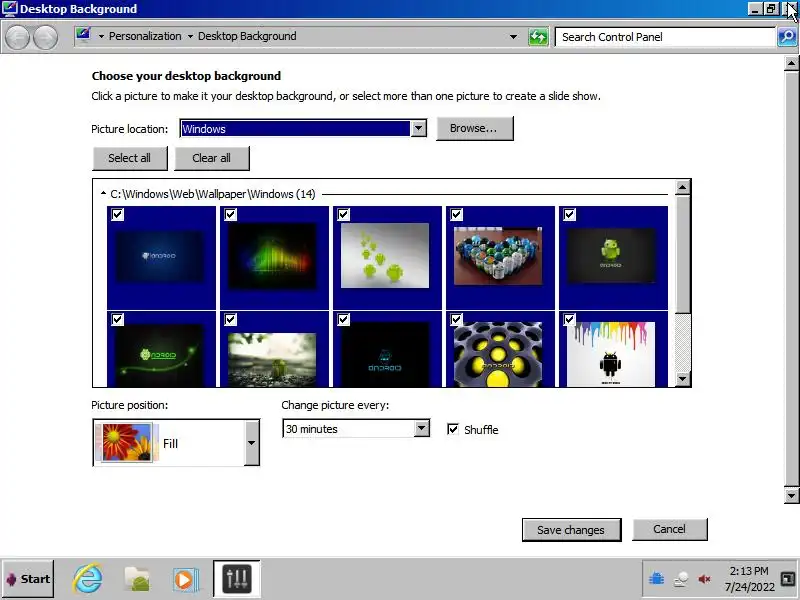Click the muted speaker tray icon

(705, 579)
